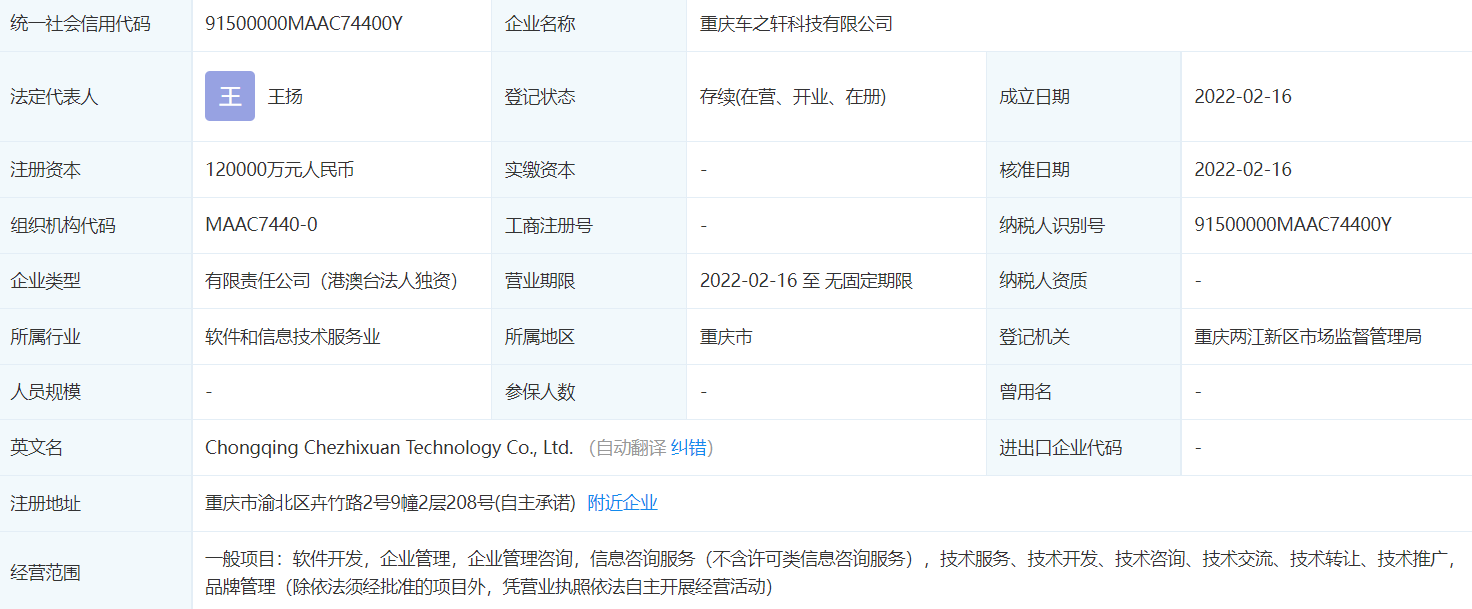Click the 人员规模 label

click(45, 392)
